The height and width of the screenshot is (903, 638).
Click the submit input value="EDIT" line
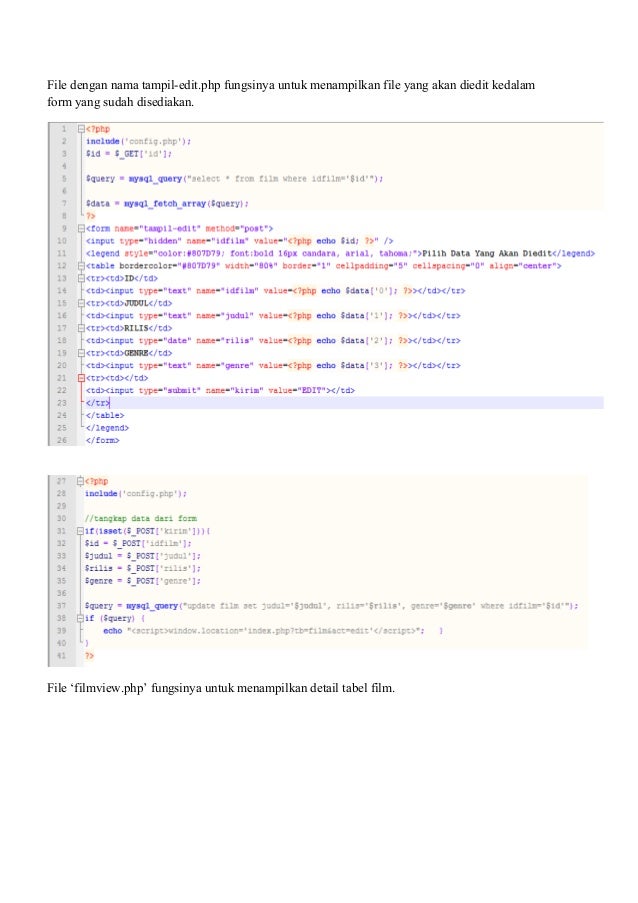pyautogui.click(x=220, y=390)
